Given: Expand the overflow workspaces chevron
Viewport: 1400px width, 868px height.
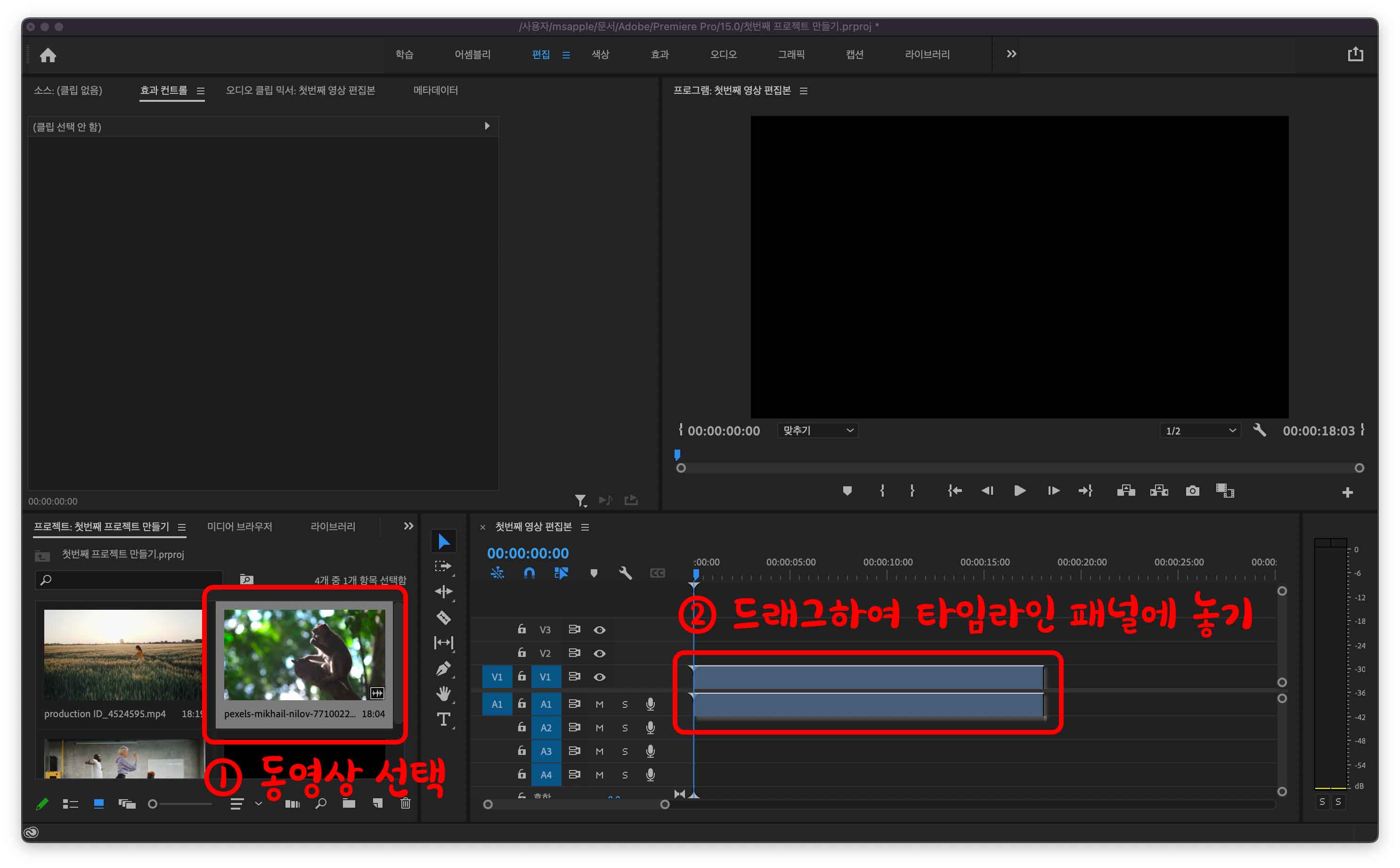Looking at the screenshot, I should click(x=1011, y=54).
